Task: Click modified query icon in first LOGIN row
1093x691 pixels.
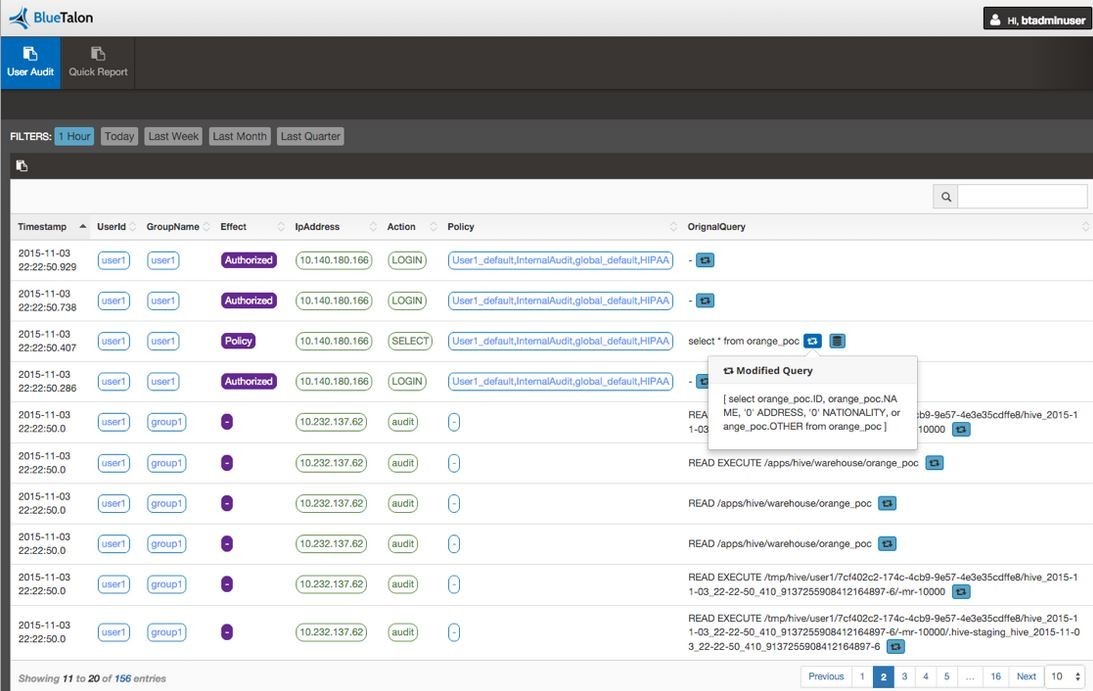Action: 705,260
